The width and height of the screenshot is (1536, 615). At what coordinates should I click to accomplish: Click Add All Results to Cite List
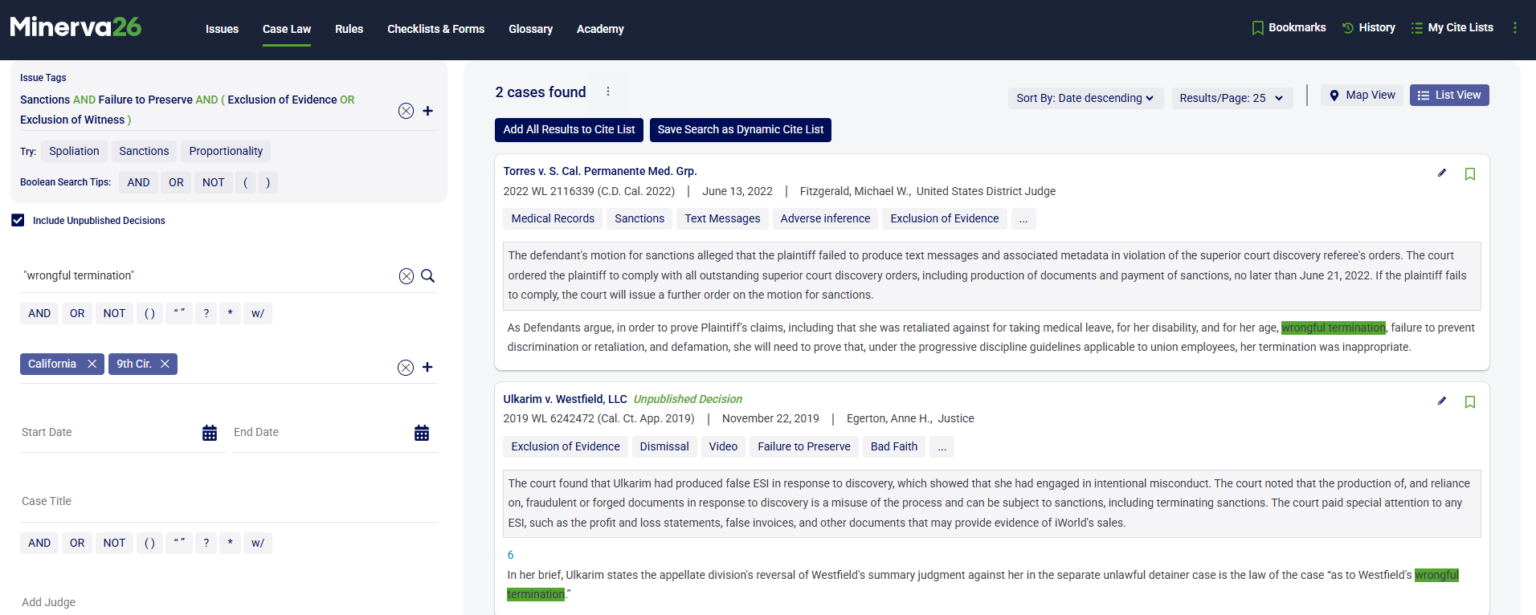[569, 130]
